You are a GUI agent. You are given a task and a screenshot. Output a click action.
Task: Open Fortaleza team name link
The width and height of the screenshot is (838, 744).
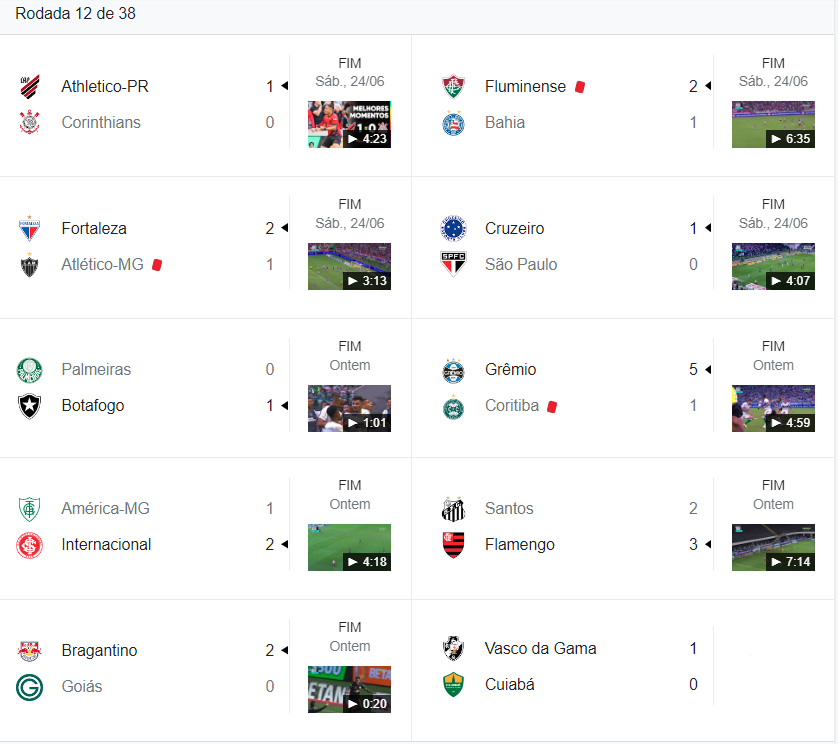(94, 229)
